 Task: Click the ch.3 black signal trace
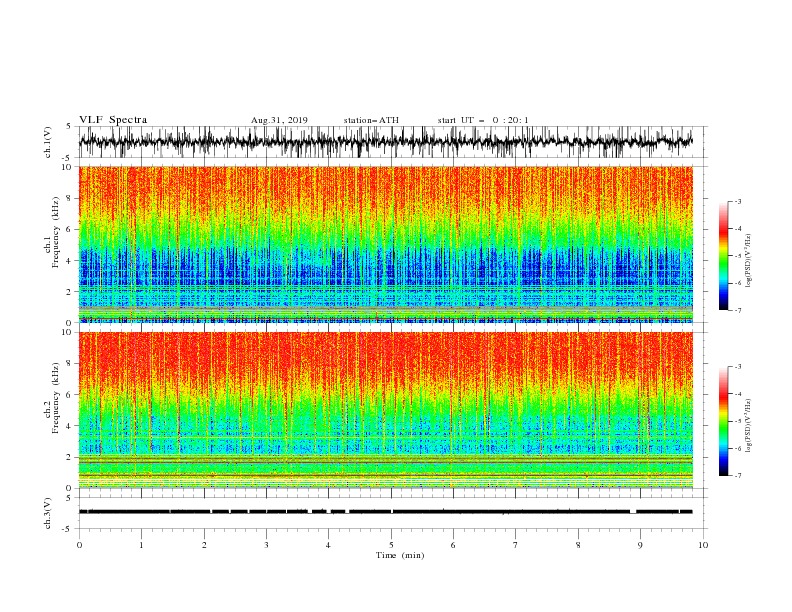point(385,512)
